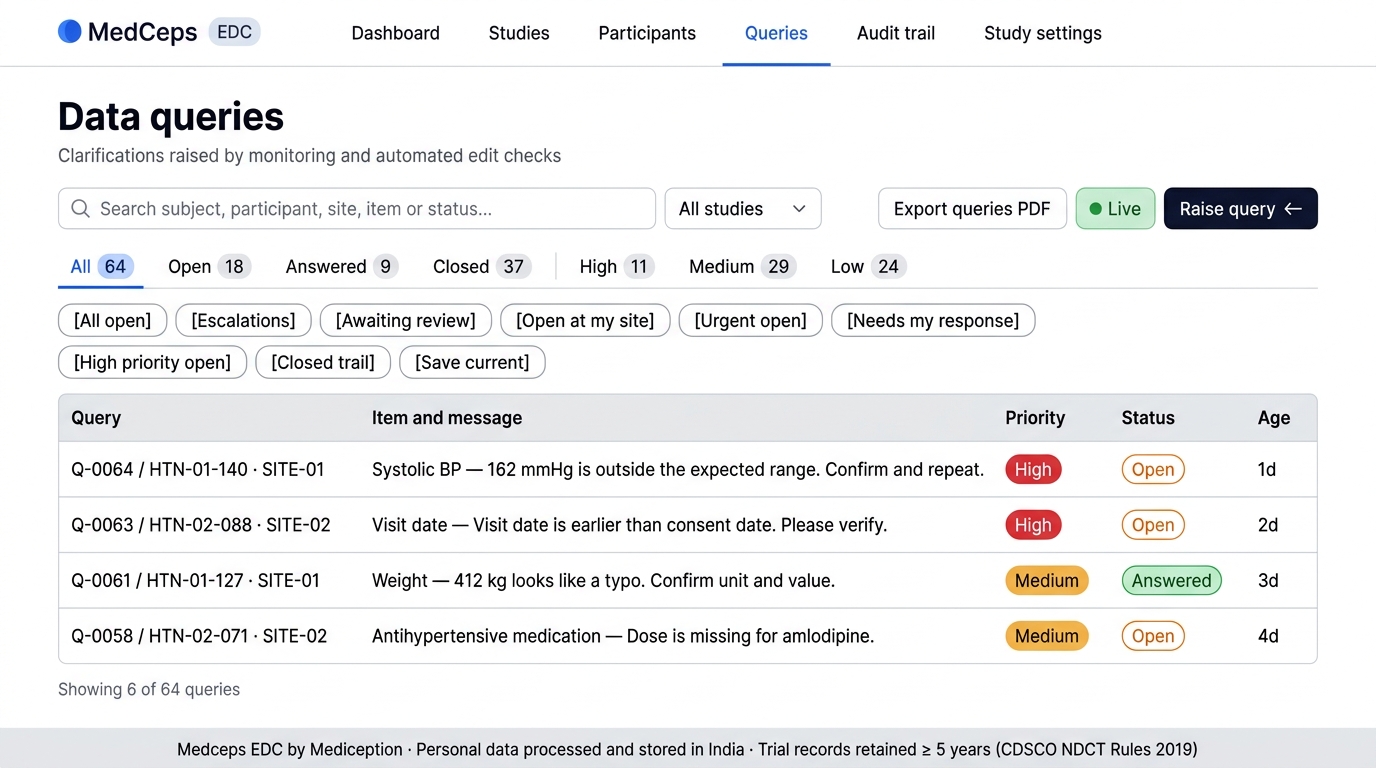Apply the [Open at my site] filter

tap(585, 321)
